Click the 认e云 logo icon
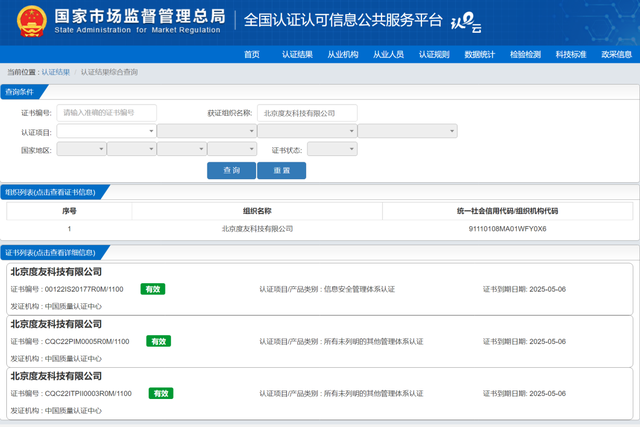 click(493, 21)
